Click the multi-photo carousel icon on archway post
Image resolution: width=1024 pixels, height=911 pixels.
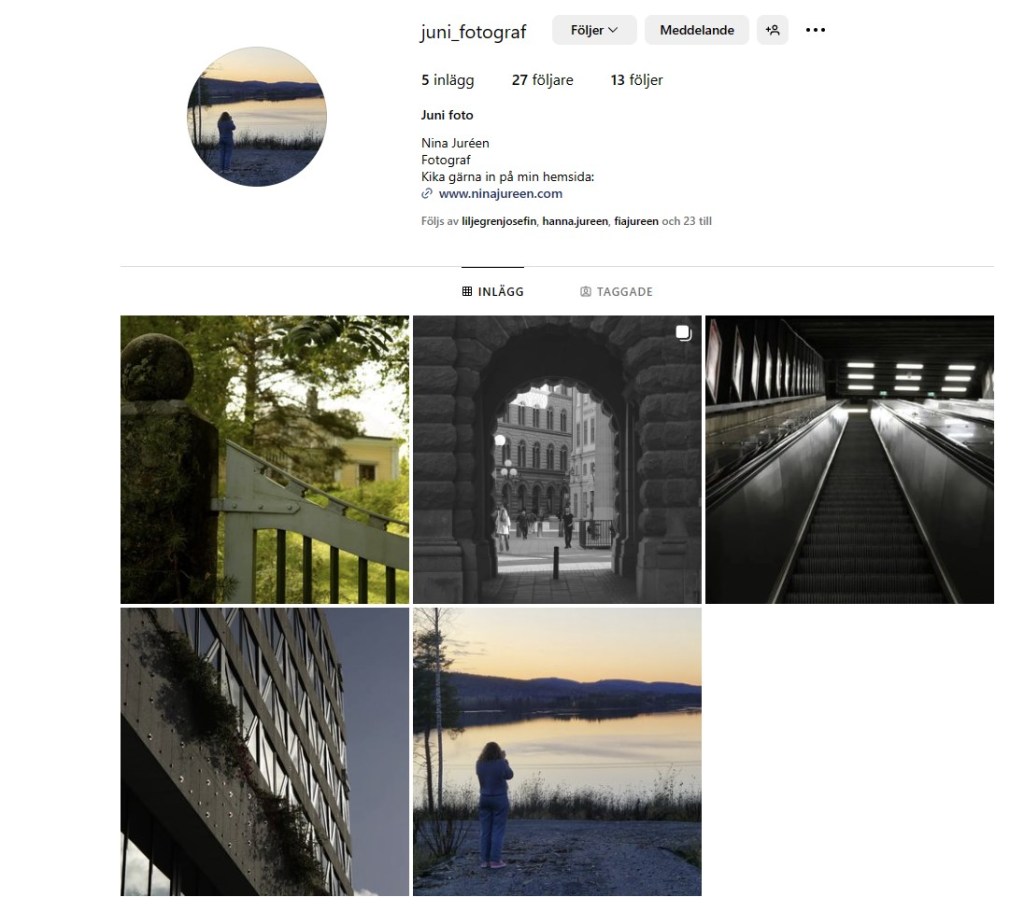pos(683,332)
